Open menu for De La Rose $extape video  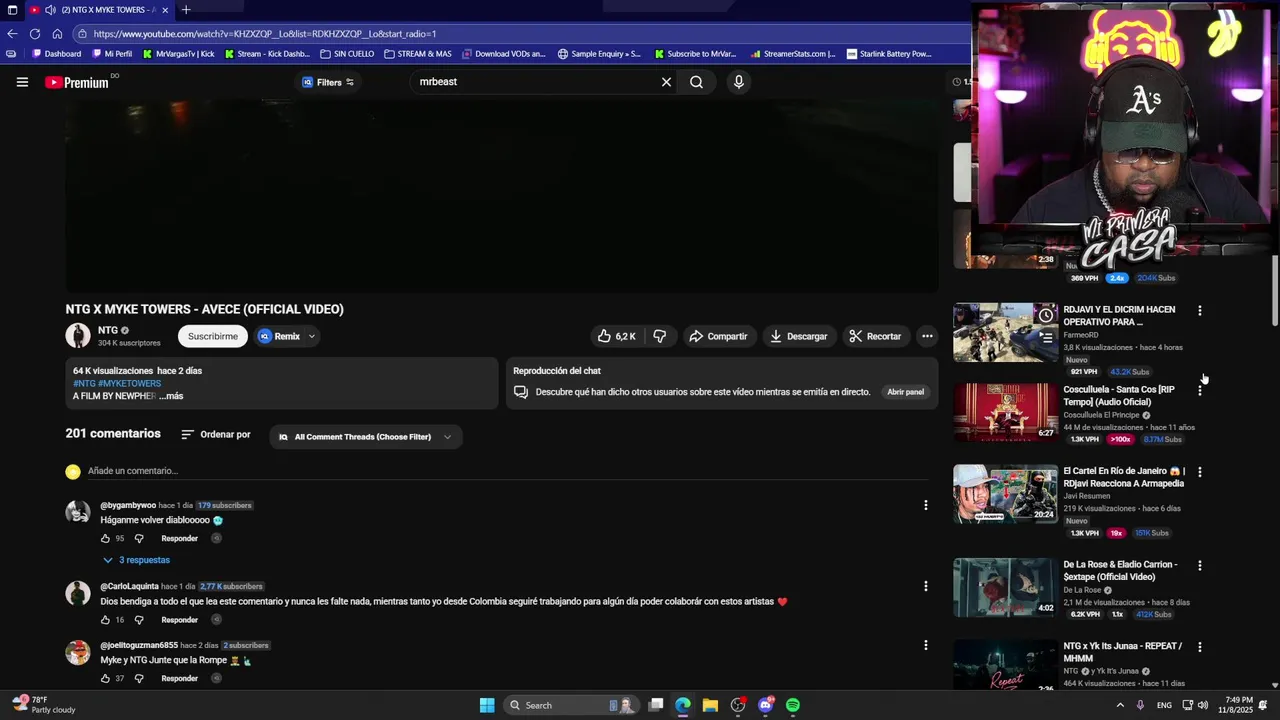click(x=1200, y=565)
